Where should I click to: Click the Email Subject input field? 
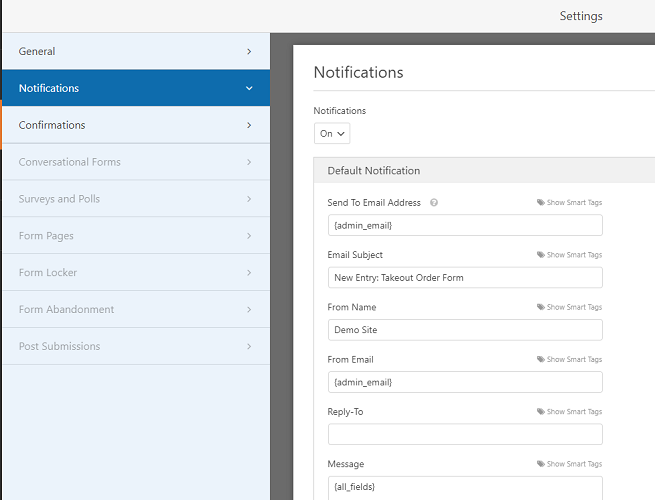[x=465, y=277]
